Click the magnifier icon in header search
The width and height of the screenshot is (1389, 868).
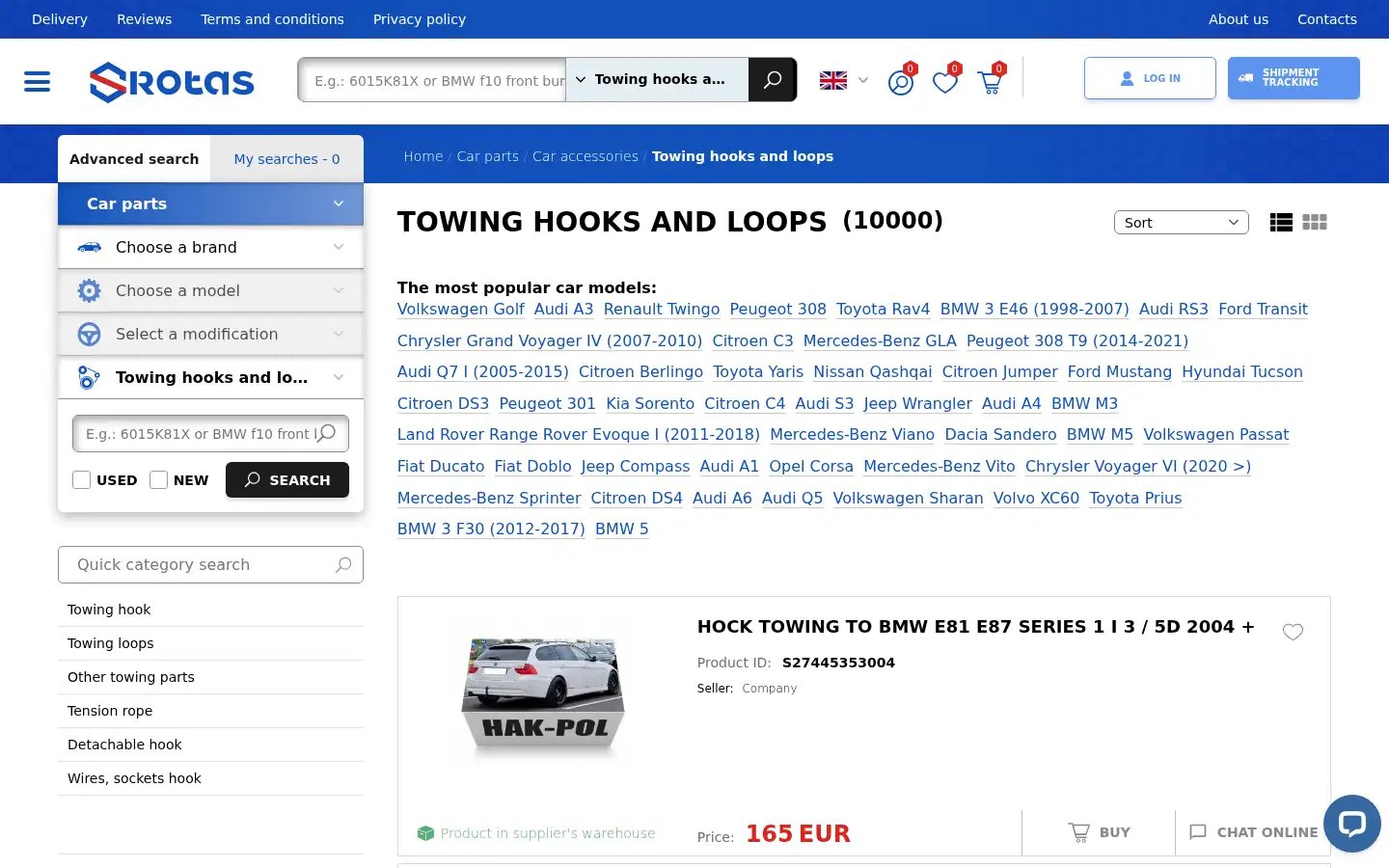point(773,80)
